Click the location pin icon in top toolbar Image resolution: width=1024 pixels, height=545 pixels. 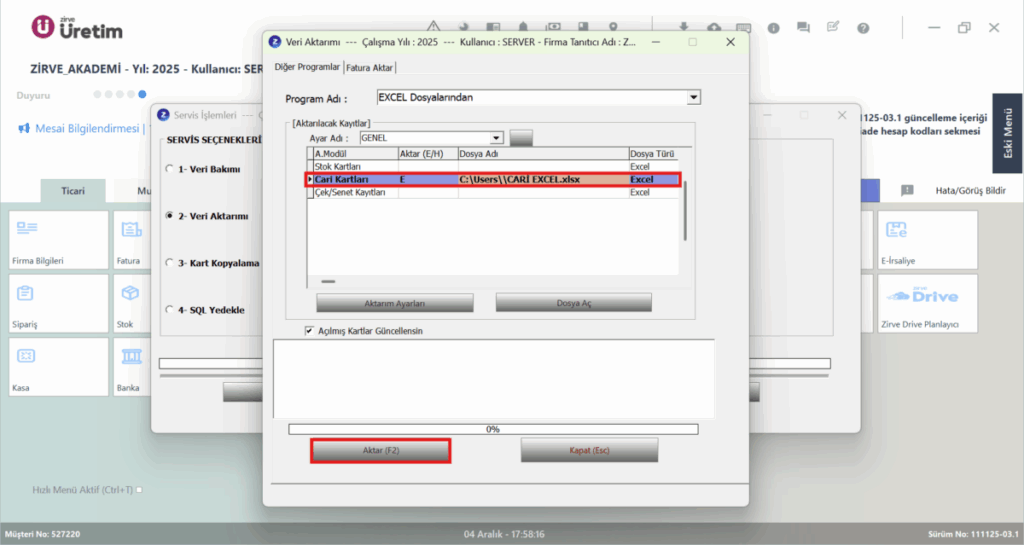click(x=613, y=27)
